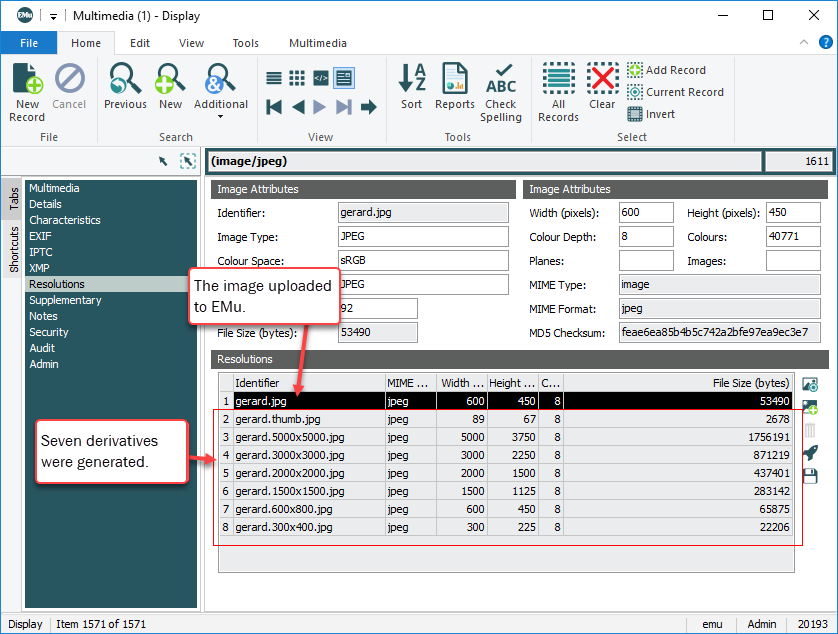Switch to contact sheet grid view

click(297, 78)
